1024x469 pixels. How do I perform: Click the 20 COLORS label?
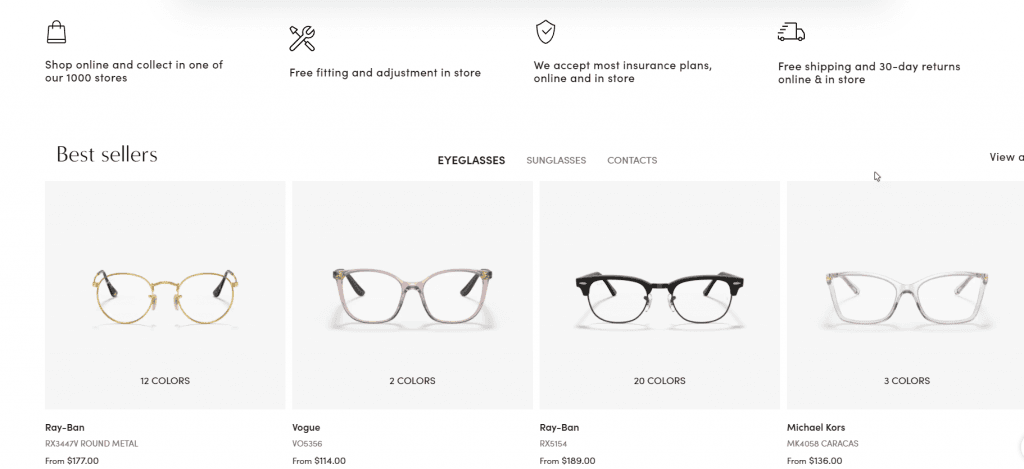click(660, 381)
